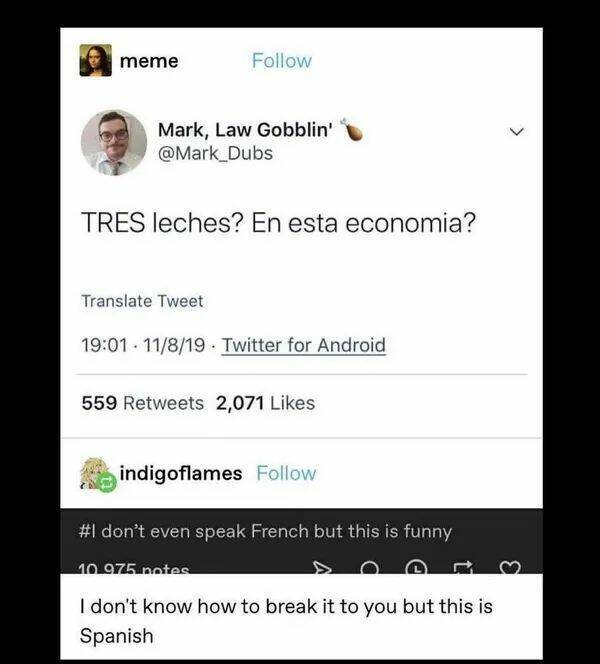The width and height of the screenshot is (600, 664).
Task: Open the 10,975 notes count
Action: point(134,569)
